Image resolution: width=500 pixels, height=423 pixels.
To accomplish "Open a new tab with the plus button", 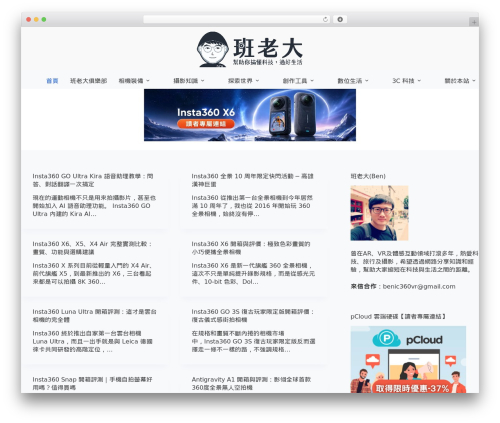I will pos(474,22).
